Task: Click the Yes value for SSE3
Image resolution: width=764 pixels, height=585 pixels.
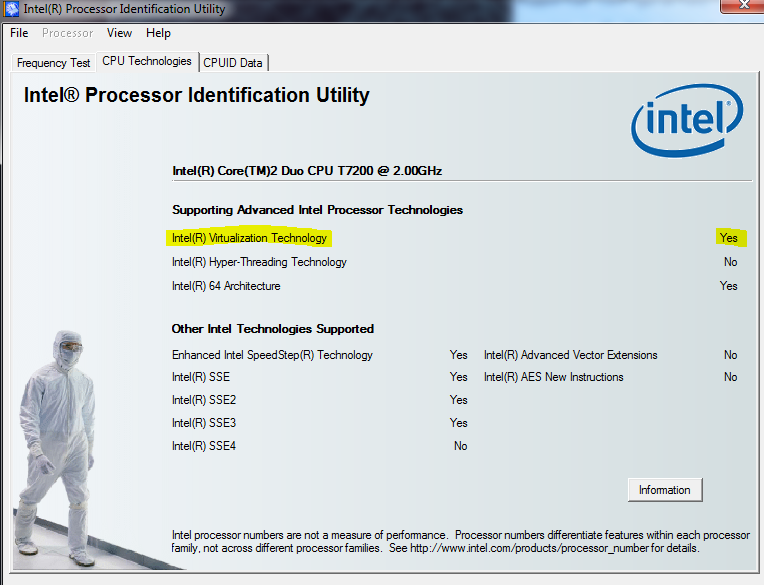Action: pos(458,423)
